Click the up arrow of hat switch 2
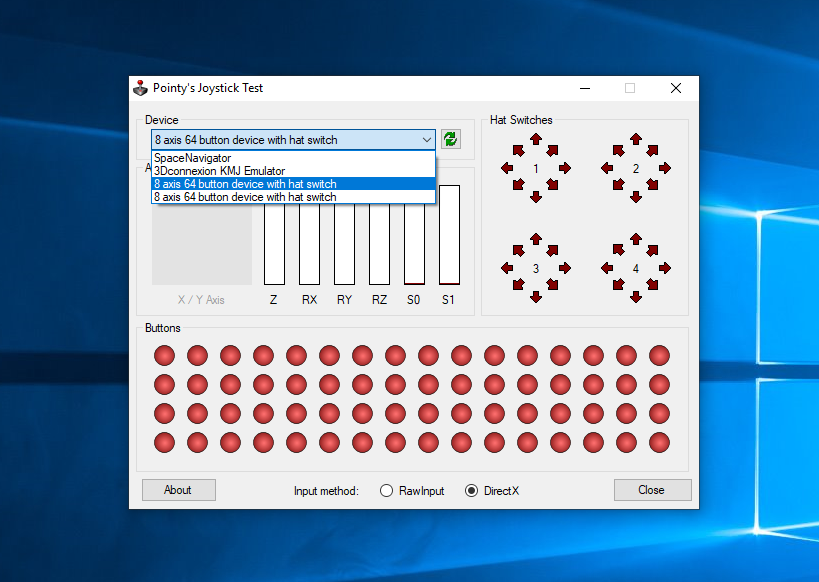 tap(636, 139)
